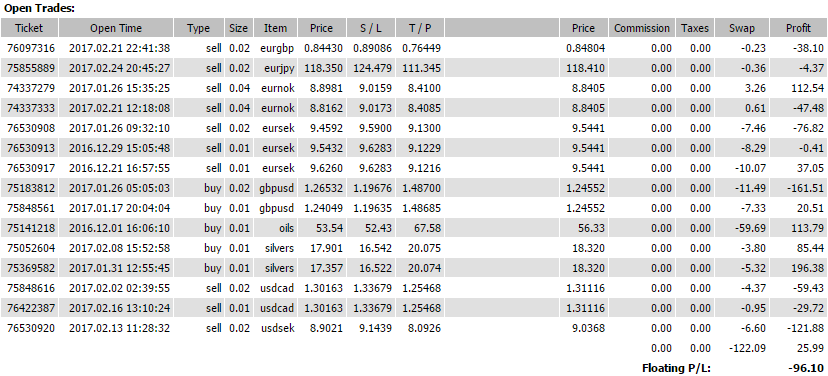The width and height of the screenshot is (828, 376).
Task: Click the Ticket column header
Action: (29, 29)
